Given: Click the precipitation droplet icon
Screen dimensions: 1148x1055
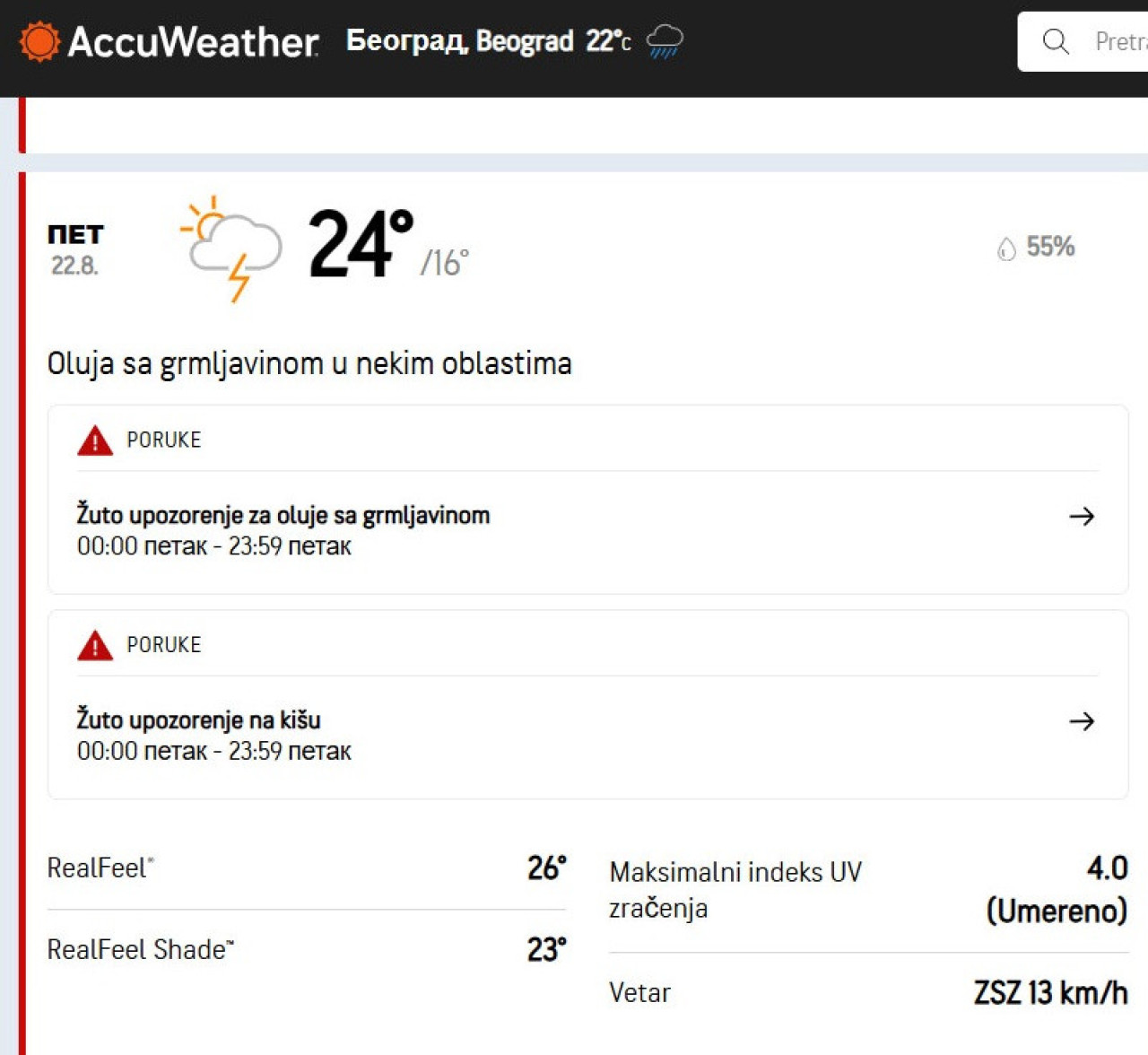Looking at the screenshot, I should click(x=1006, y=248).
